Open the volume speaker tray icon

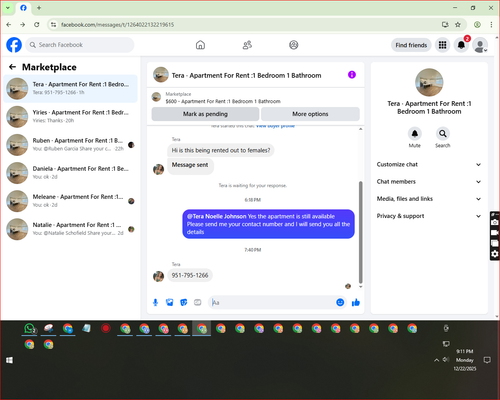pyautogui.click(x=446, y=360)
